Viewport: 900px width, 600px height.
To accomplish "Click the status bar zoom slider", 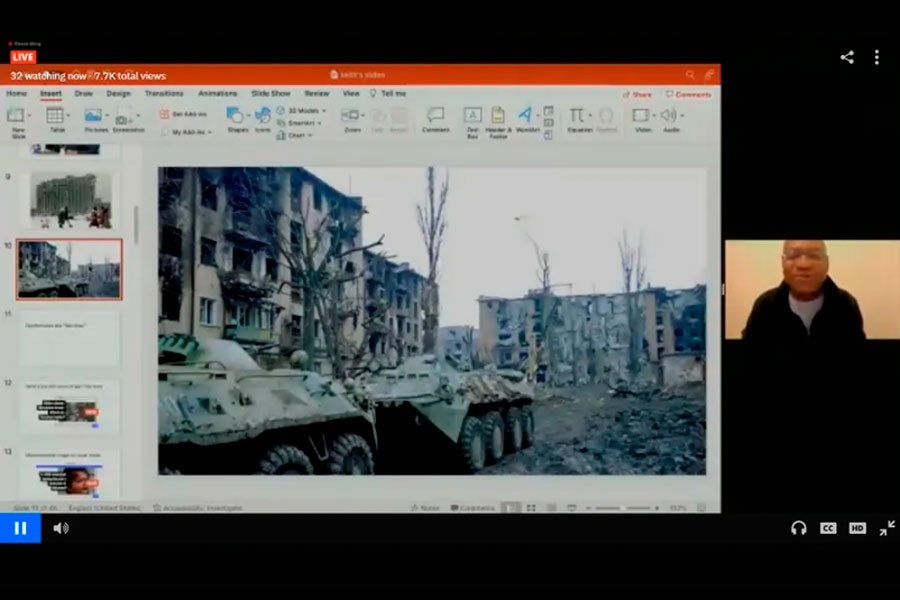I will point(623,508).
